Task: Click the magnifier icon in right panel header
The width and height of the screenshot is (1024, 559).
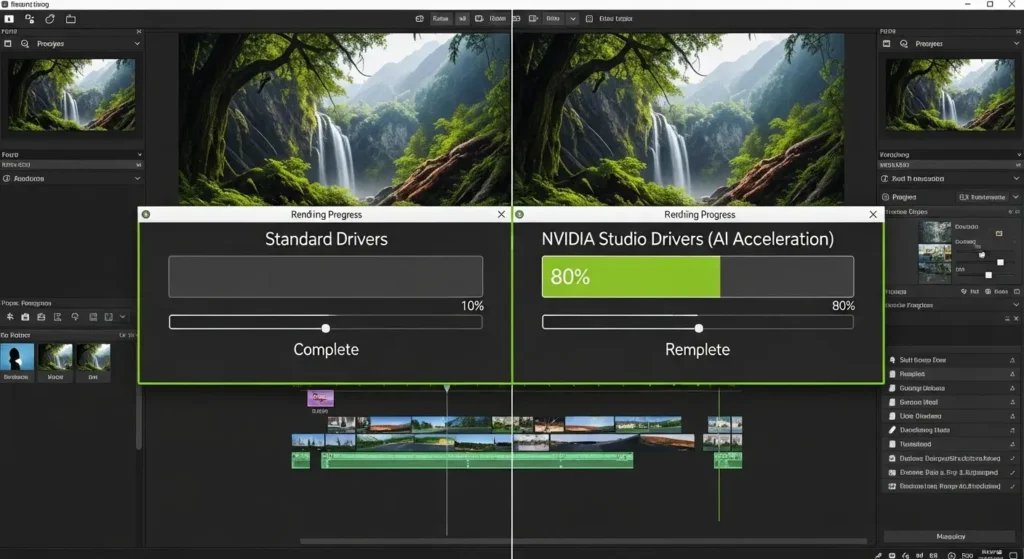Action: [x=904, y=44]
